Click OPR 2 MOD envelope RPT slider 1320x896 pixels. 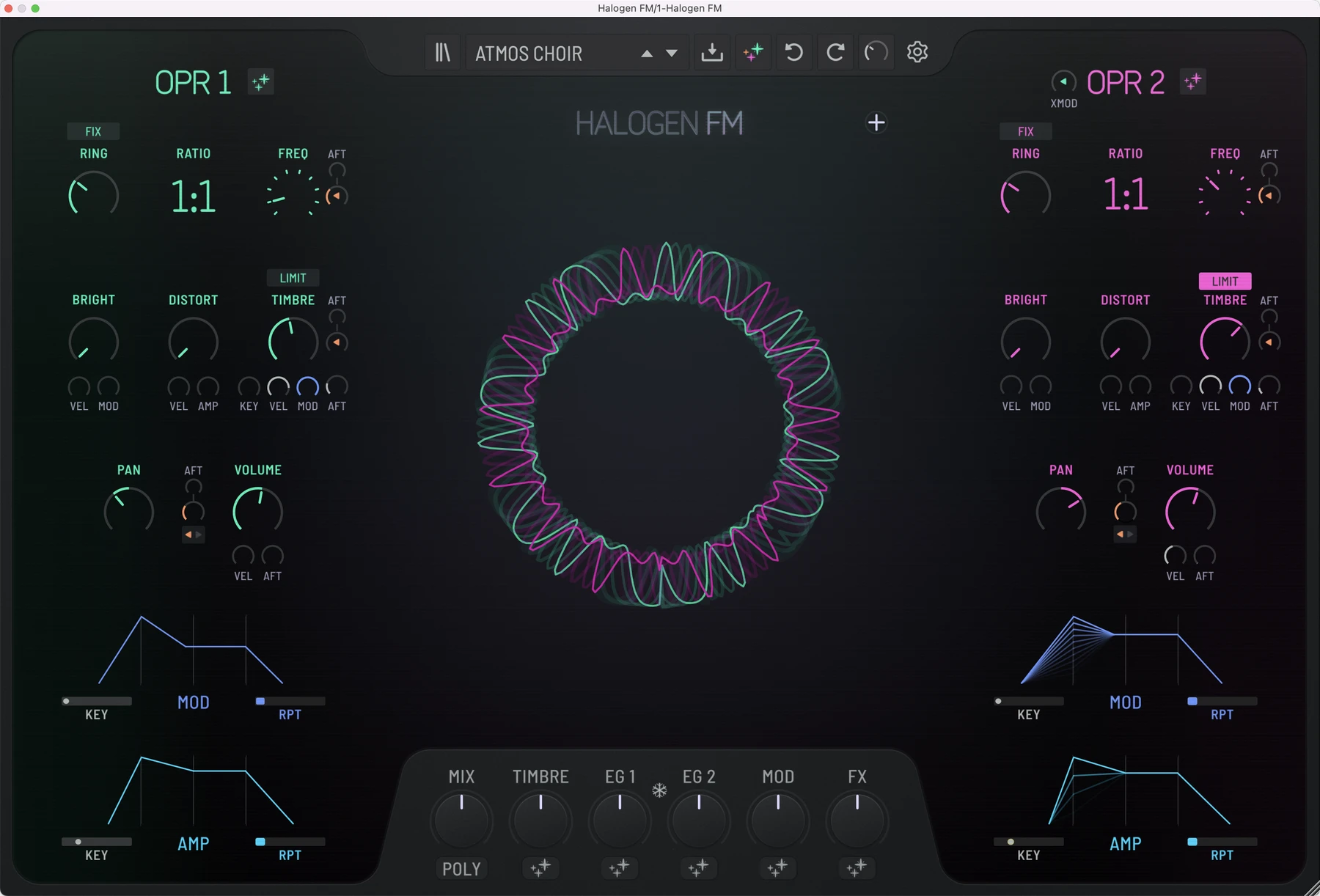[1222, 701]
